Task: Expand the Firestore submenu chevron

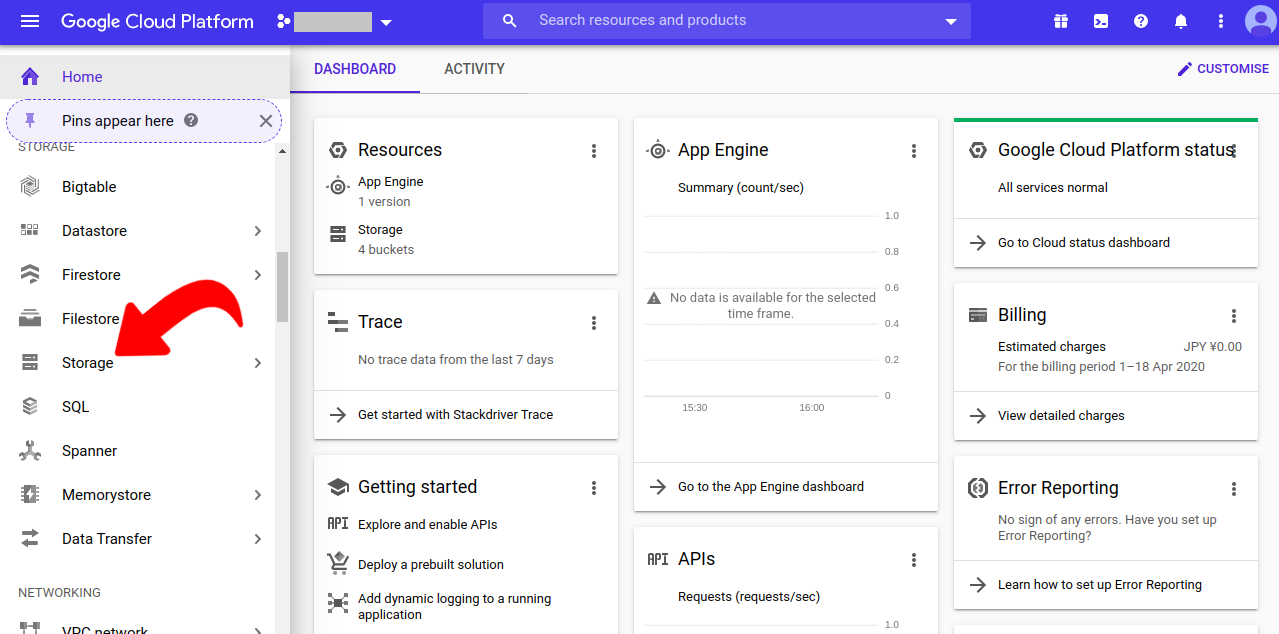Action: pos(258,275)
